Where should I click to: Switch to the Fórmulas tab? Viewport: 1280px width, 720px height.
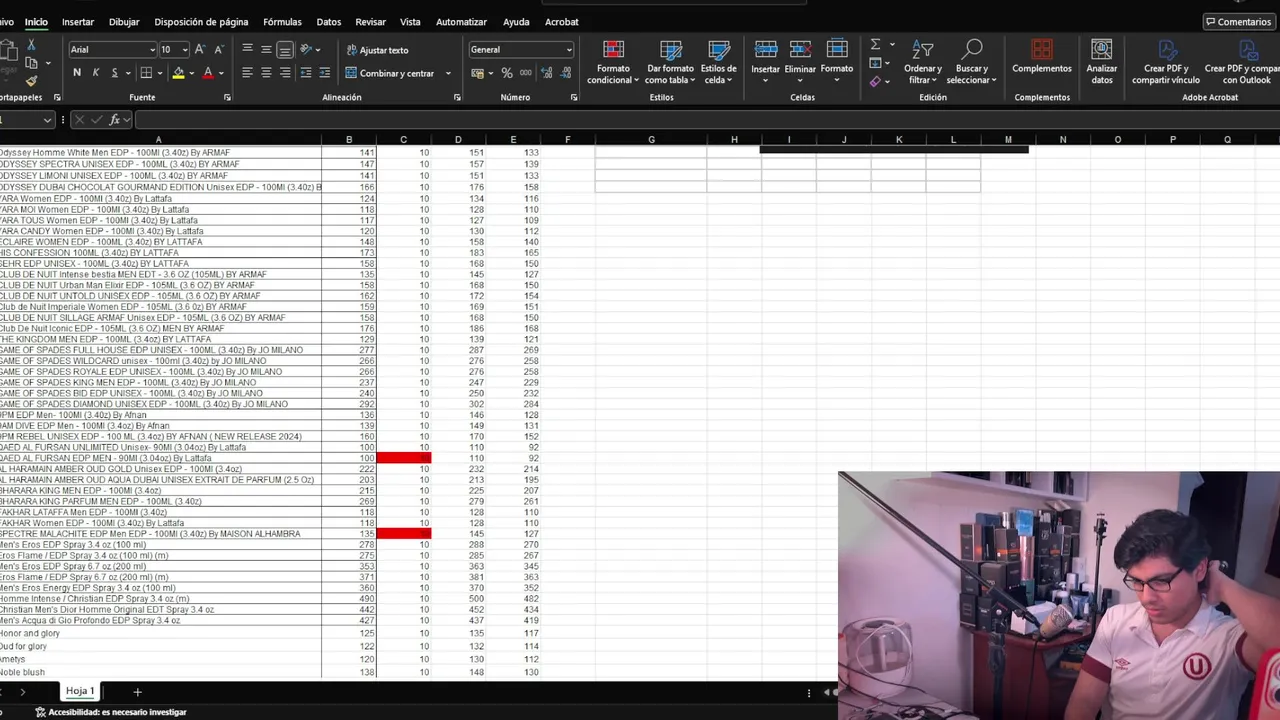(x=282, y=22)
